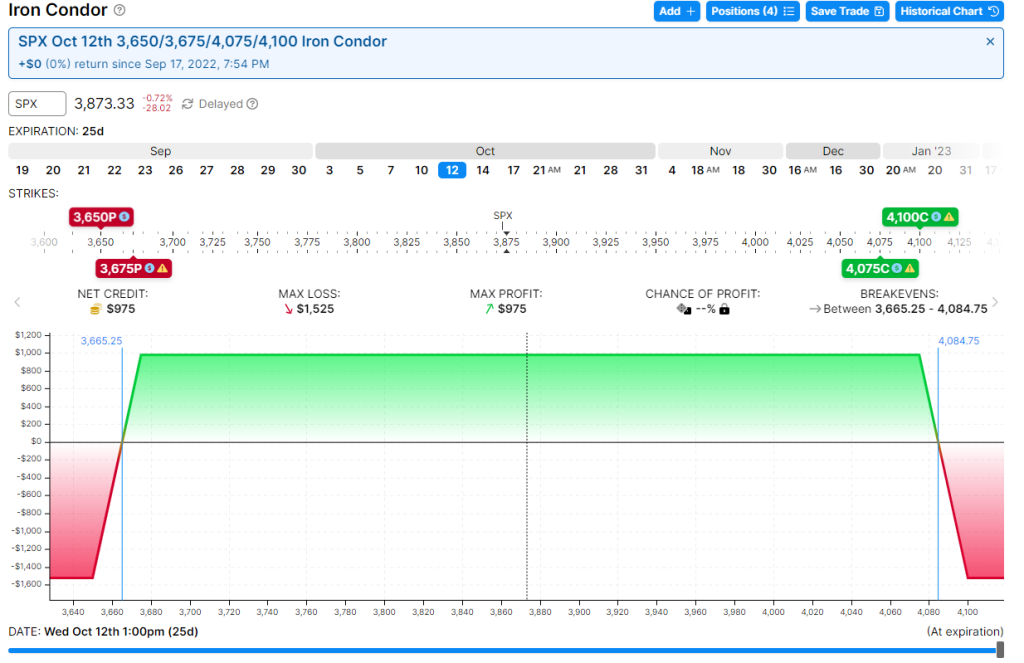Click the left chevron beside Net Credit
This screenshot has width=1024, height=663.
pos(15,302)
